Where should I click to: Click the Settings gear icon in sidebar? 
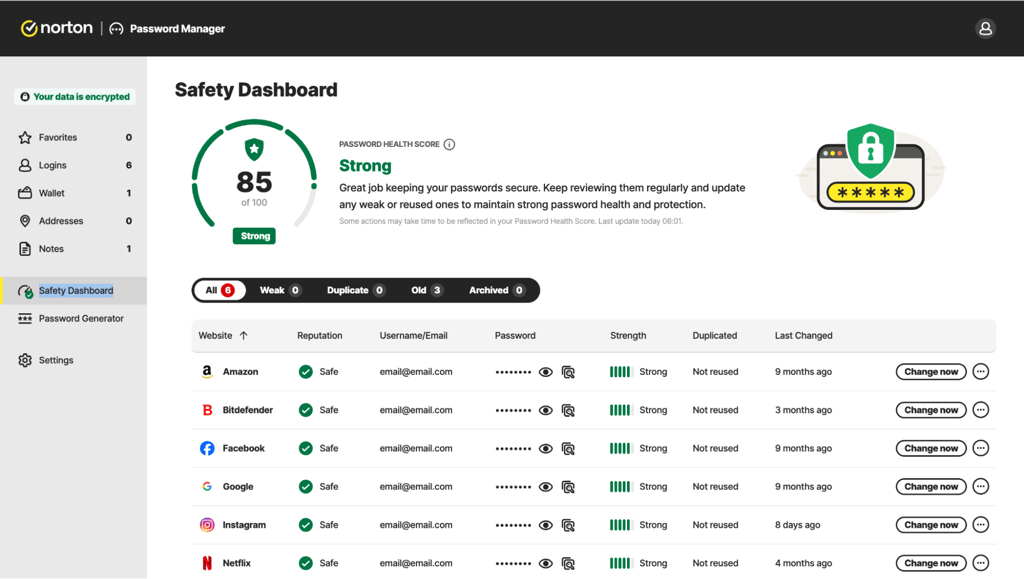click(25, 360)
